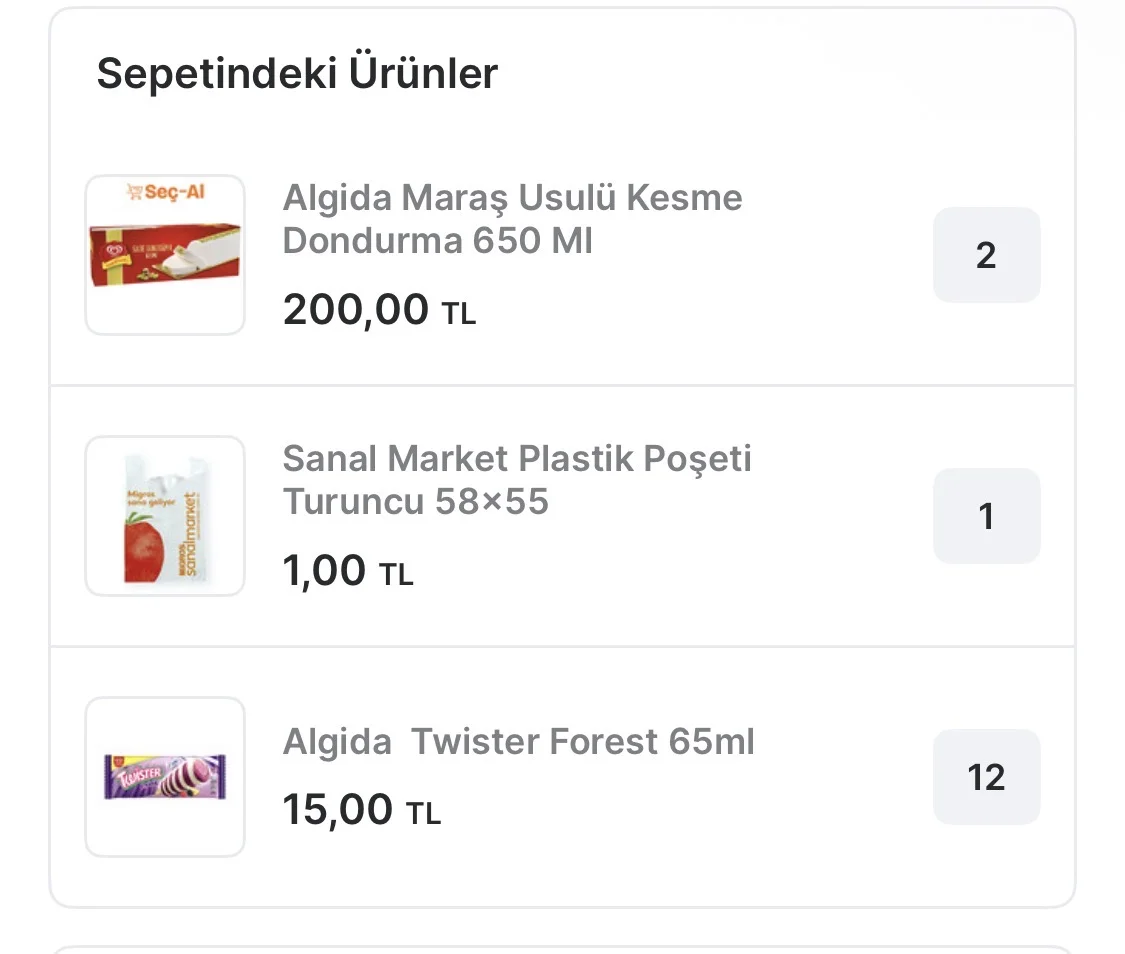1125x954 pixels.
Task: Click the 1,00 TL price of the bag
Action: (x=347, y=572)
